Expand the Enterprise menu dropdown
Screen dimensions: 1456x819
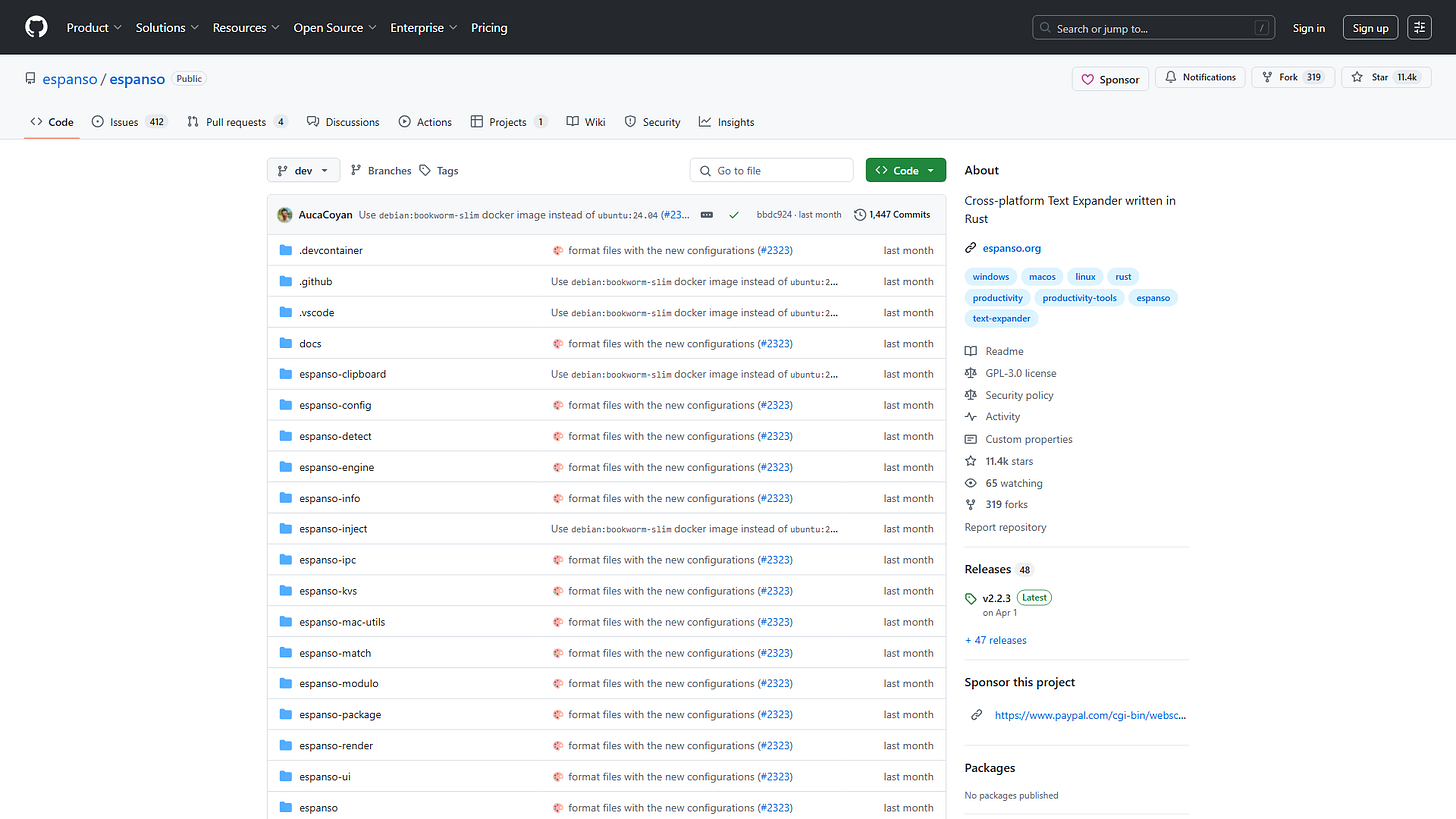click(x=424, y=28)
